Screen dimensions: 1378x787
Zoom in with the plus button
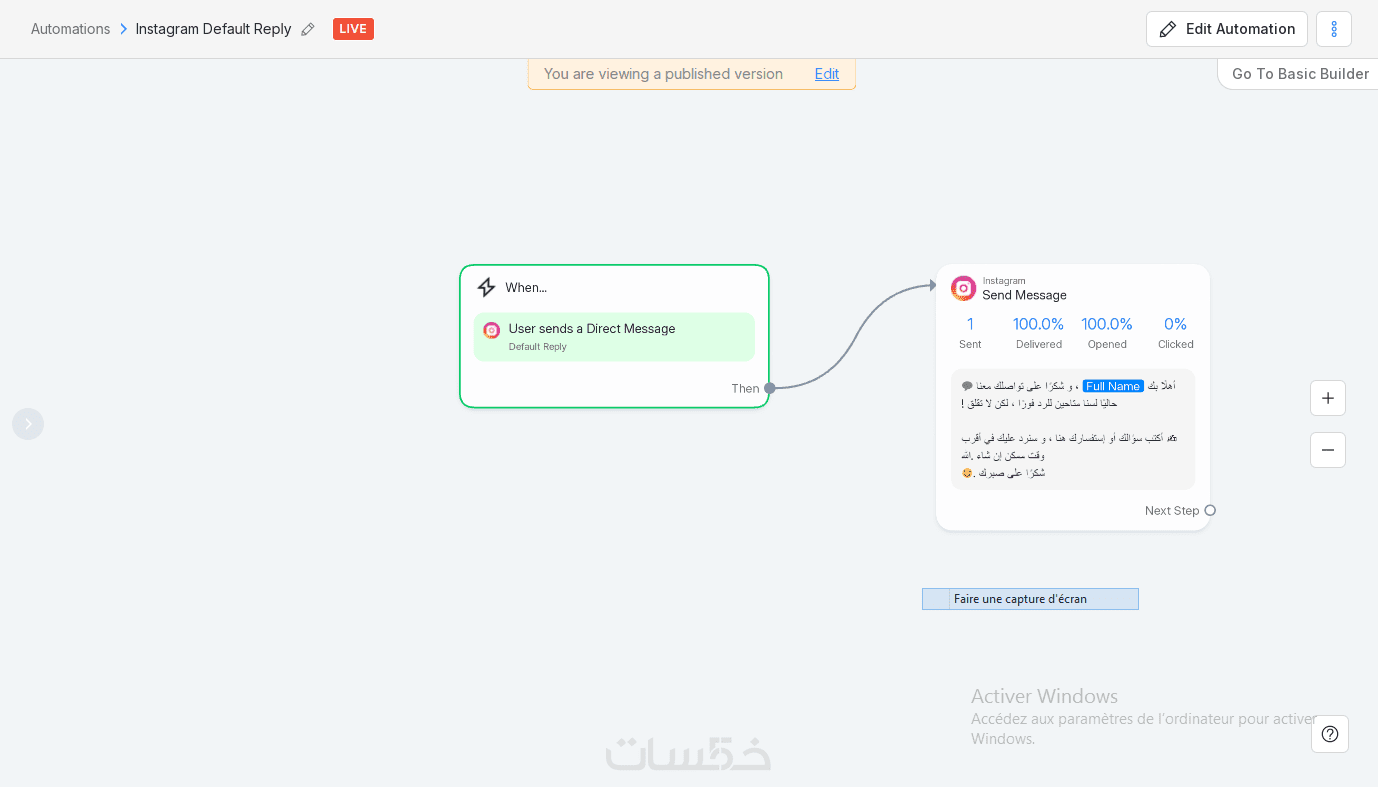click(x=1327, y=398)
